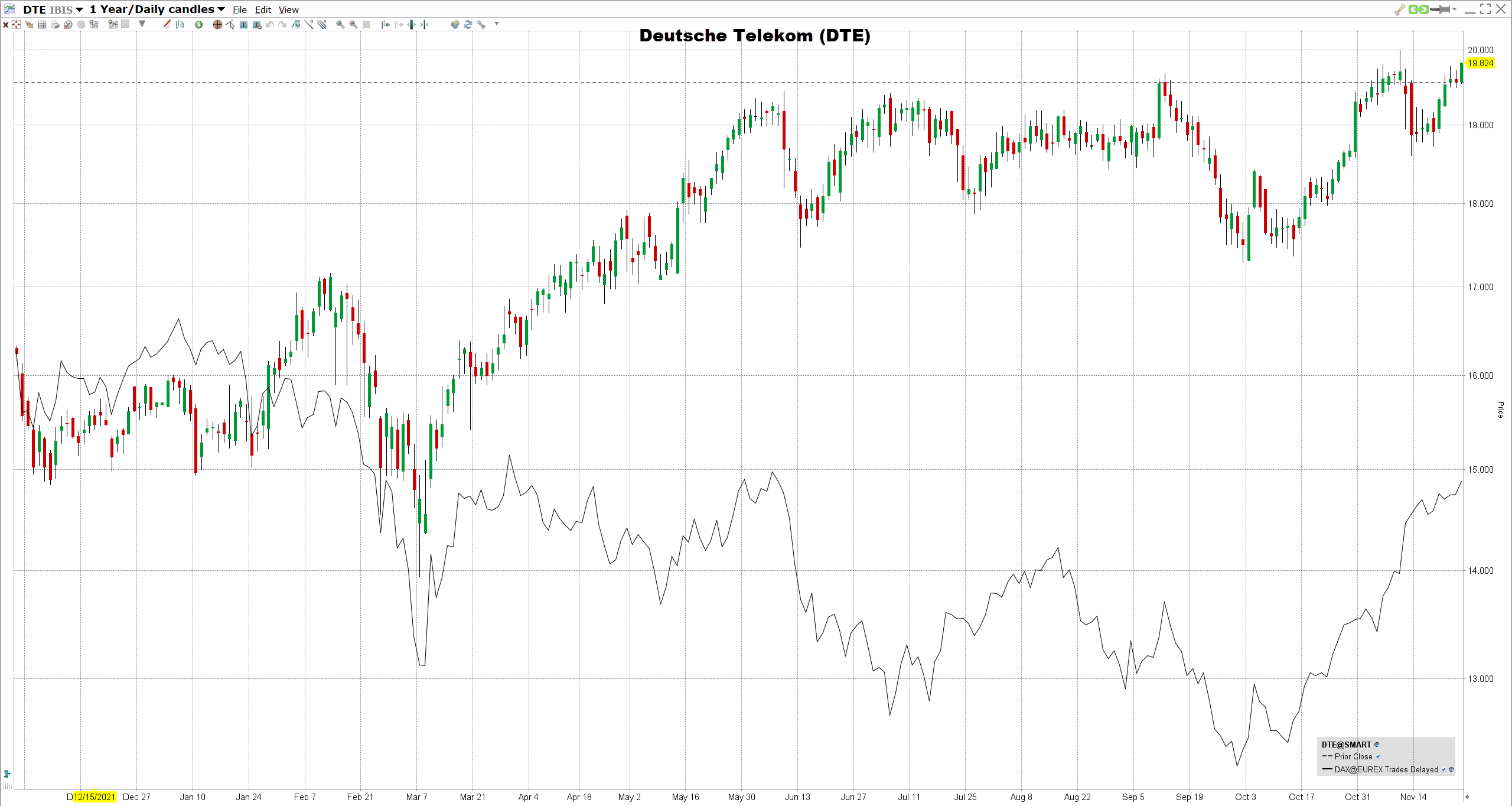Image resolution: width=1512 pixels, height=806 pixels.
Task: Click the 15.000 price axis label
Action: coord(1481,470)
